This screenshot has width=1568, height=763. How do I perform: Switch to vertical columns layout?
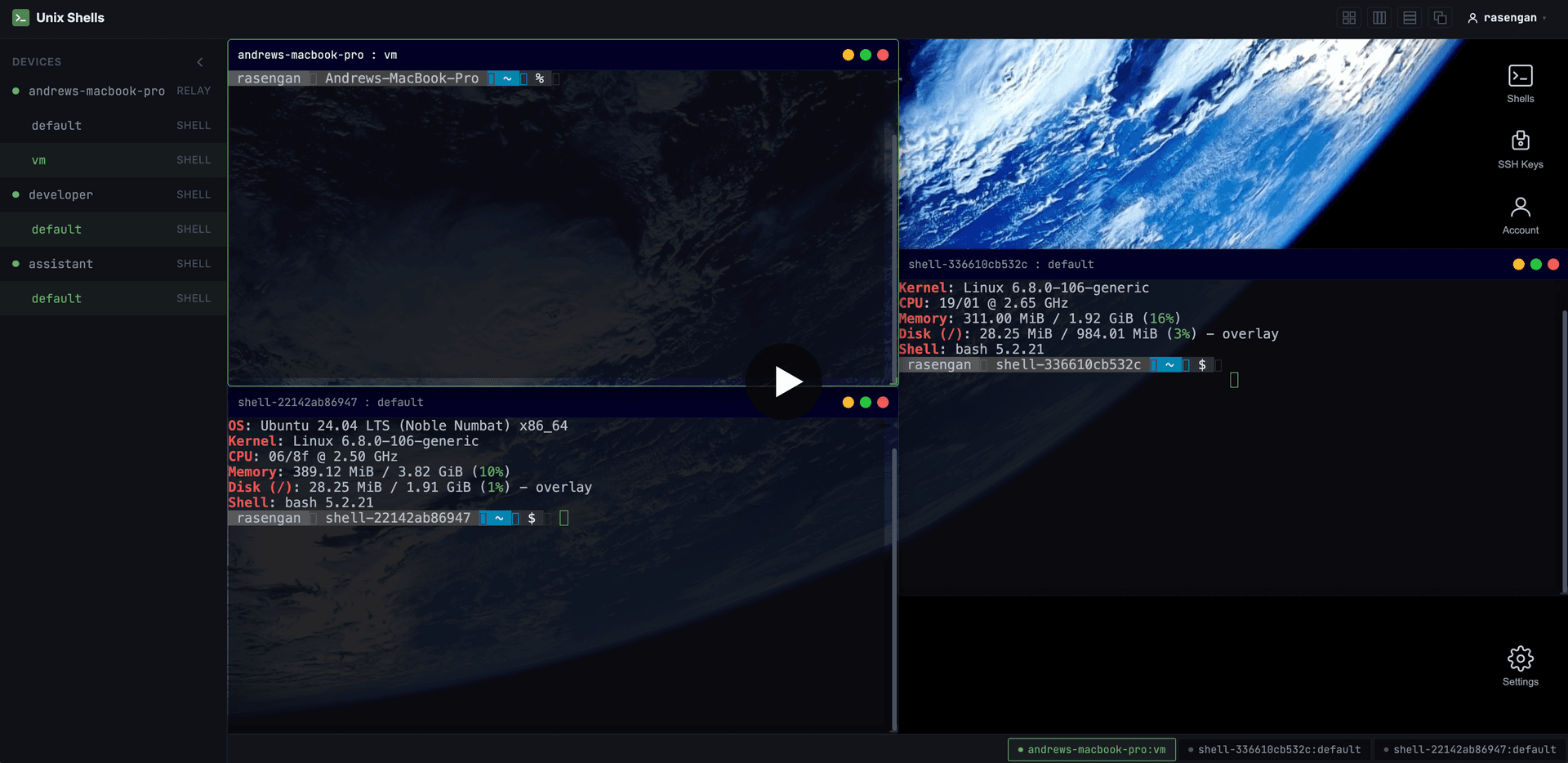point(1379,18)
